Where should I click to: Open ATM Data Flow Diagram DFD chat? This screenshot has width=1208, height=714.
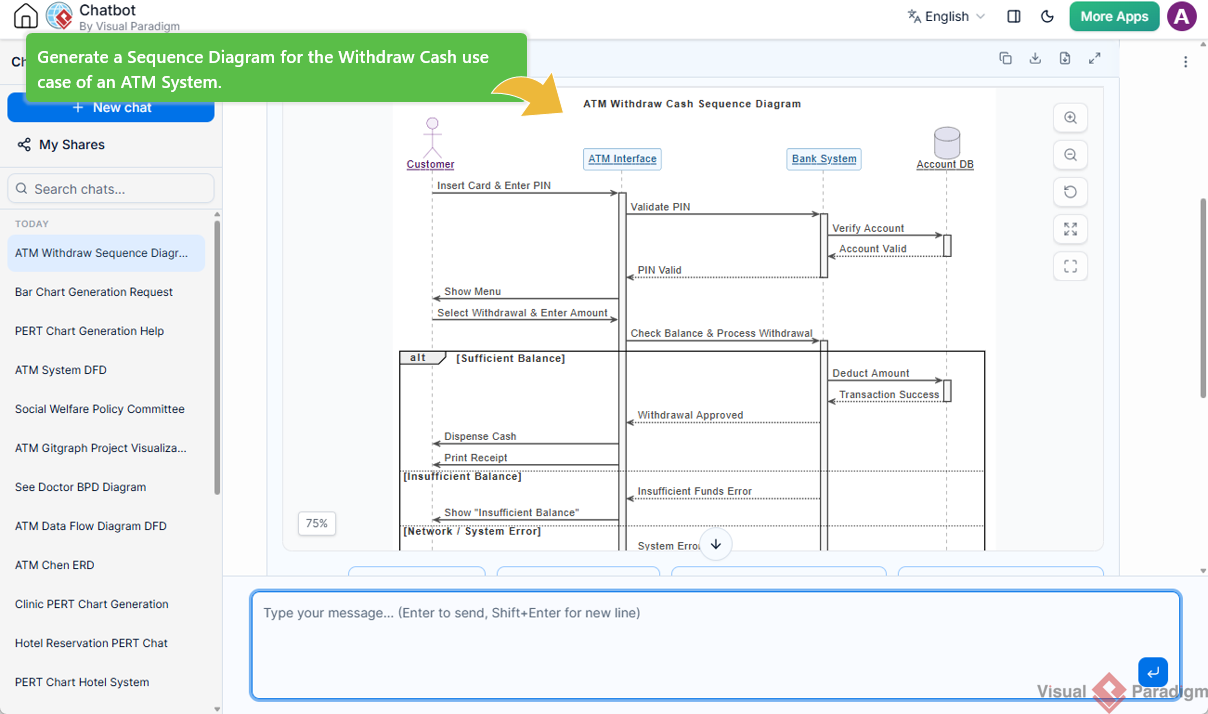(106, 526)
